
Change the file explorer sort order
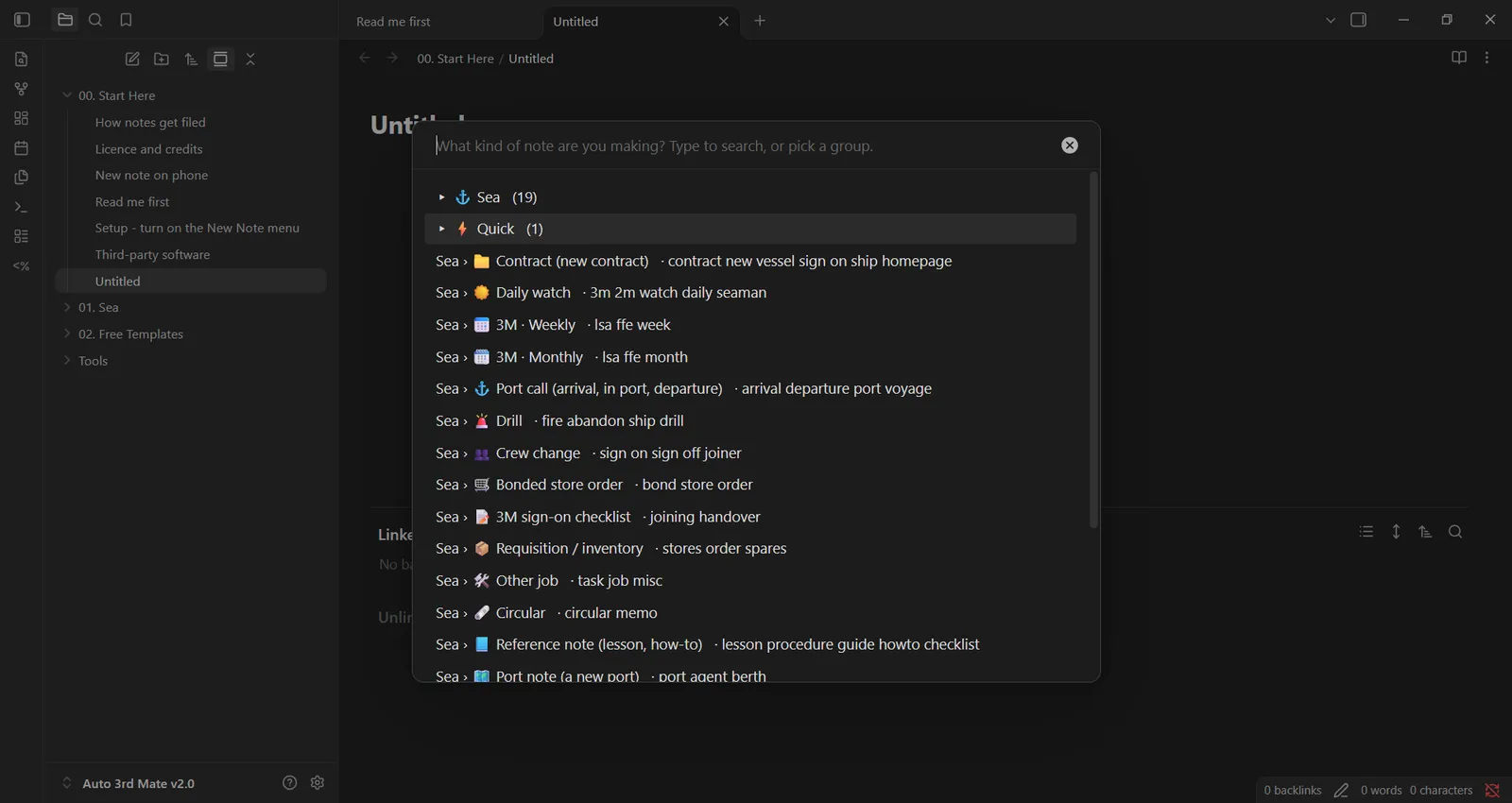click(191, 59)
